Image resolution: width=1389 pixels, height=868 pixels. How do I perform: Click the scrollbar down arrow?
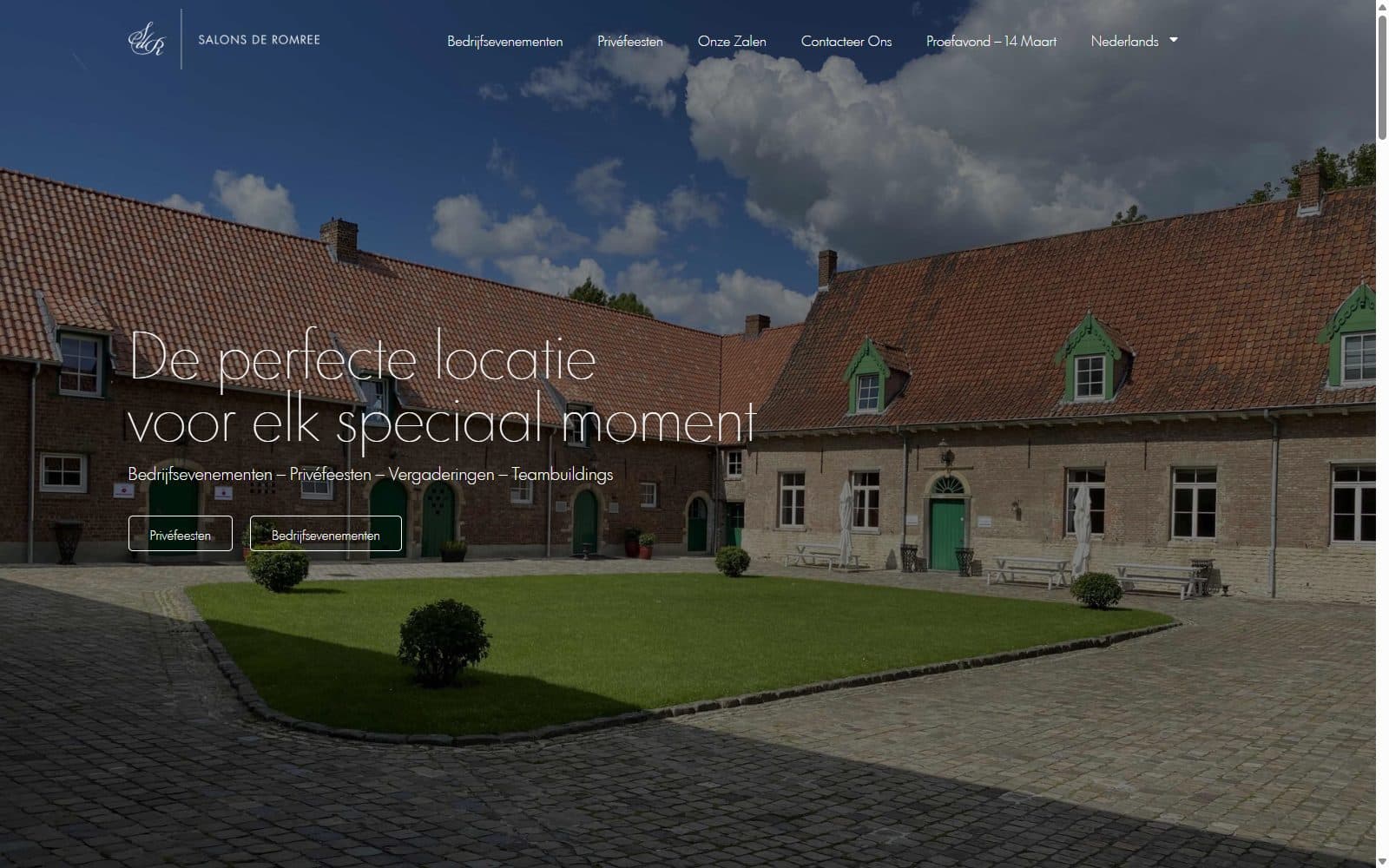[1382, 861]
